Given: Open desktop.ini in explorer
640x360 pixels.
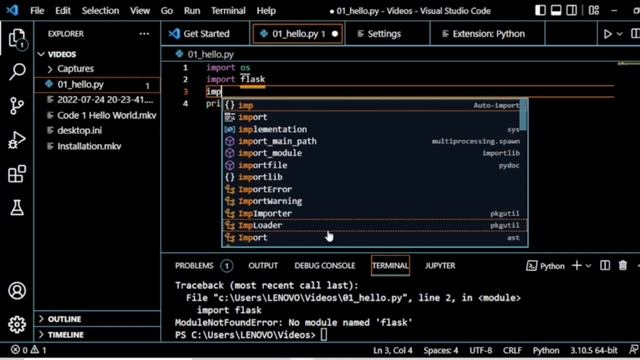Looking at the screenshot, I should tap(98, 131).
